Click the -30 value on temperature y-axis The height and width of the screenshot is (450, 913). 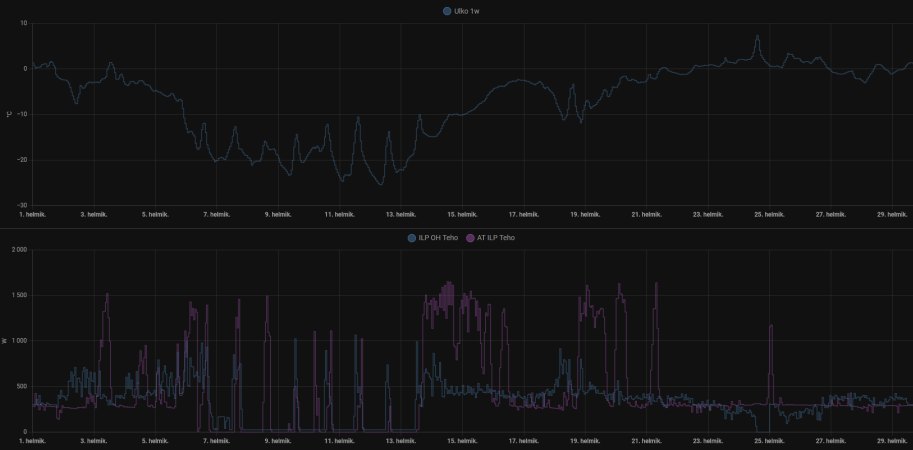point(21,206)
